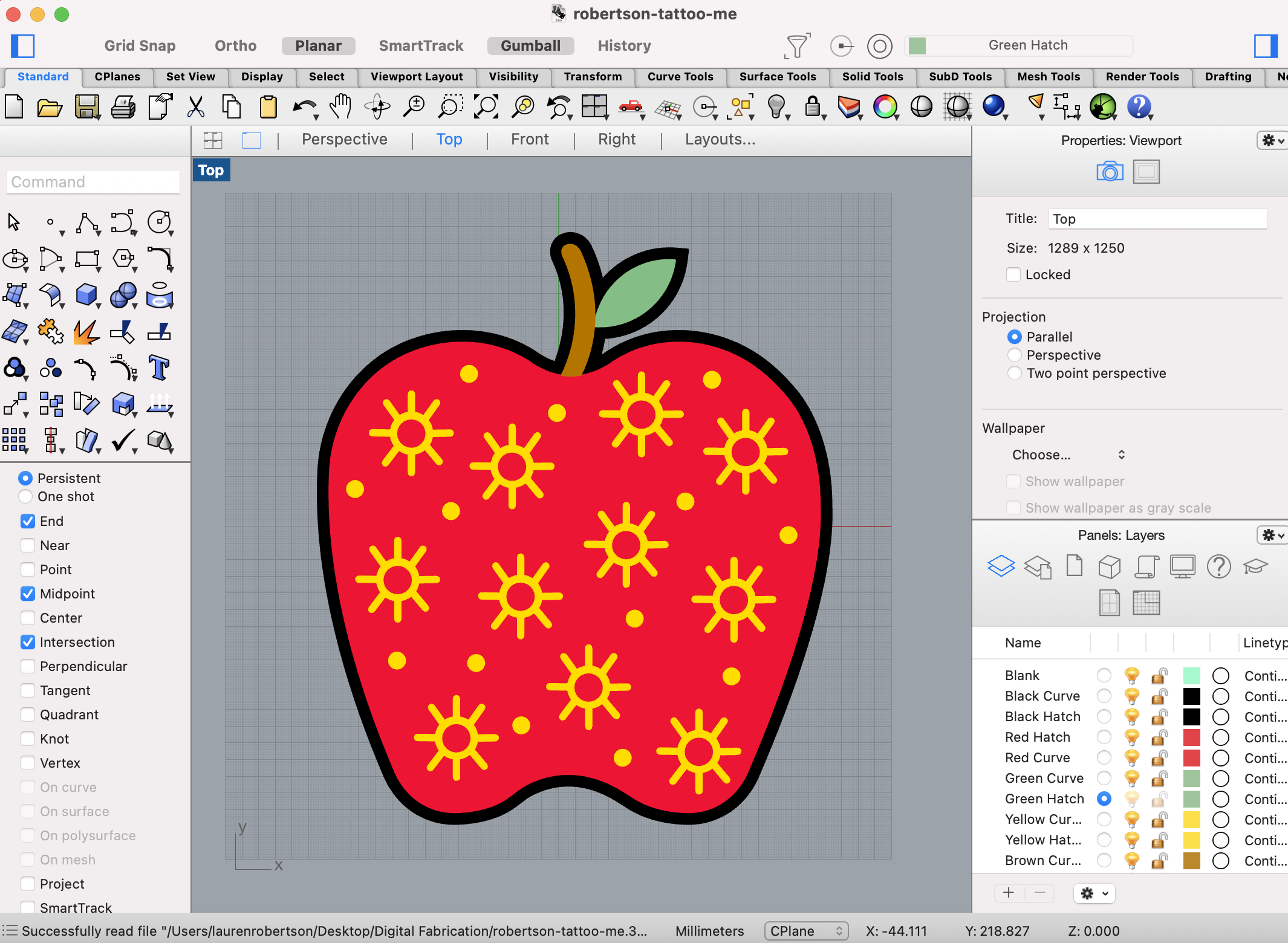Screen dimensions: 1288x943
Task: Click the Undo arrow icon
Action: (303, 107)
